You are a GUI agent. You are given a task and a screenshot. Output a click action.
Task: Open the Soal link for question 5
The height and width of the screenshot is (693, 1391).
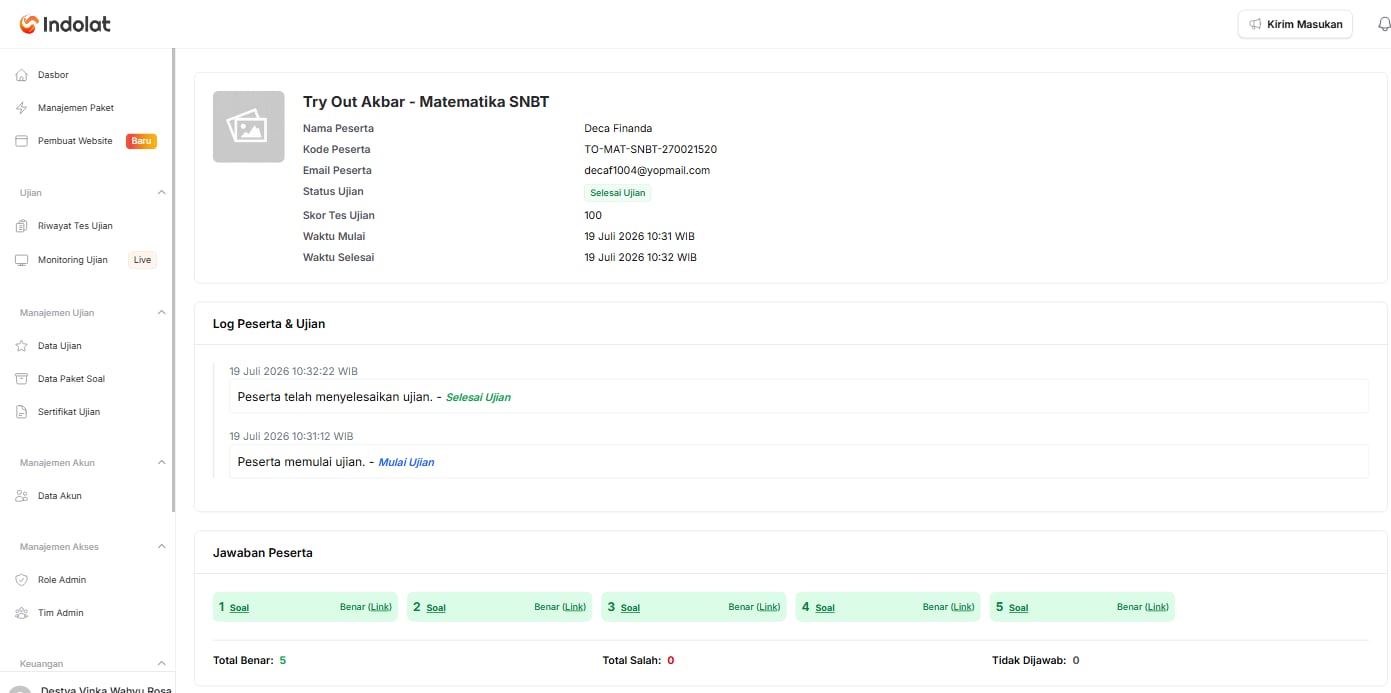click(1018, 608)
